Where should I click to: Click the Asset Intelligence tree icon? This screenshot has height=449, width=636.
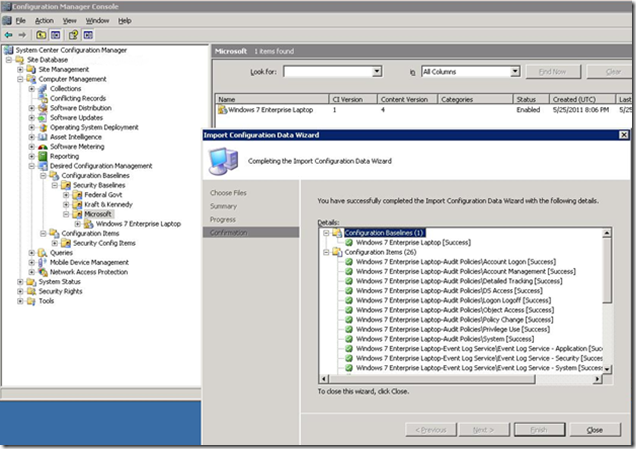click(42, 137)
